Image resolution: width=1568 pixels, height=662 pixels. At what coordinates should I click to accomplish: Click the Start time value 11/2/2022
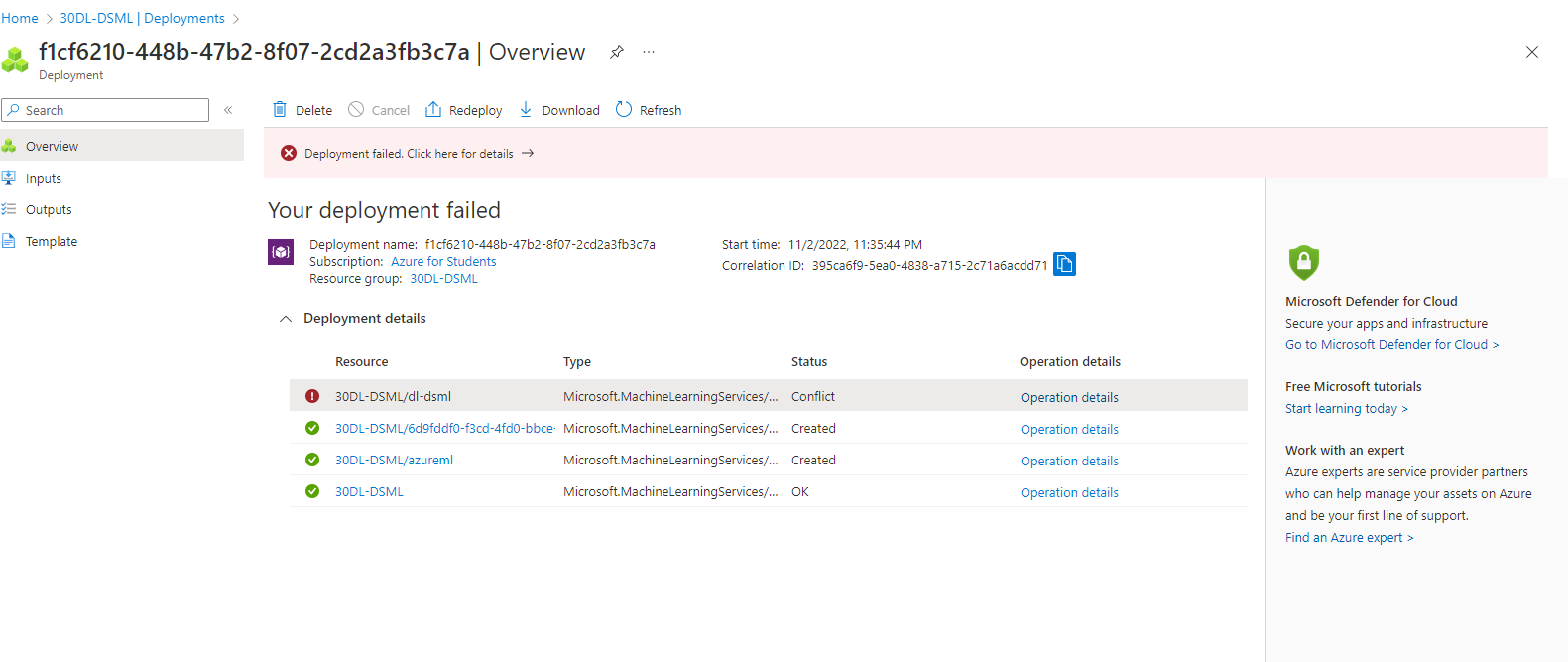(x=855, y=244)
